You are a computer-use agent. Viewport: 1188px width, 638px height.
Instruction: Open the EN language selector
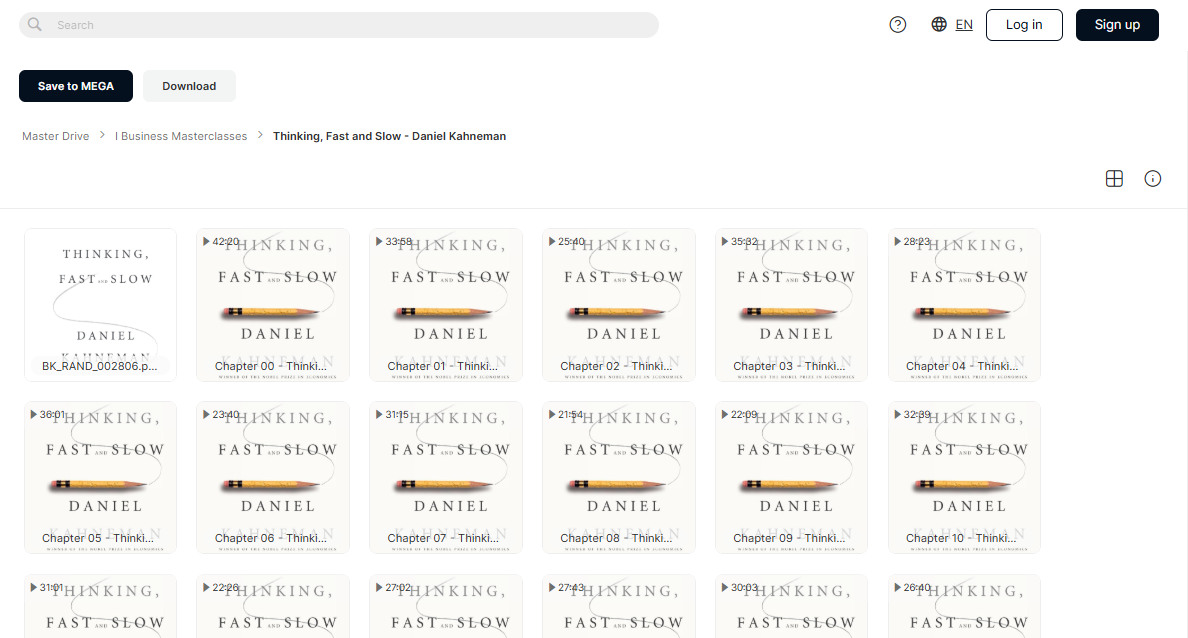click(964, 25)
